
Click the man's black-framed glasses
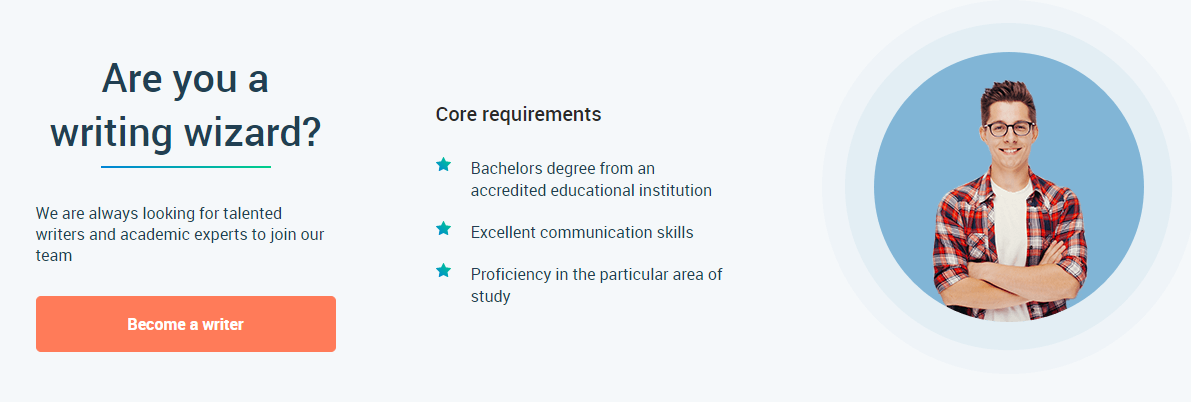1009,128
